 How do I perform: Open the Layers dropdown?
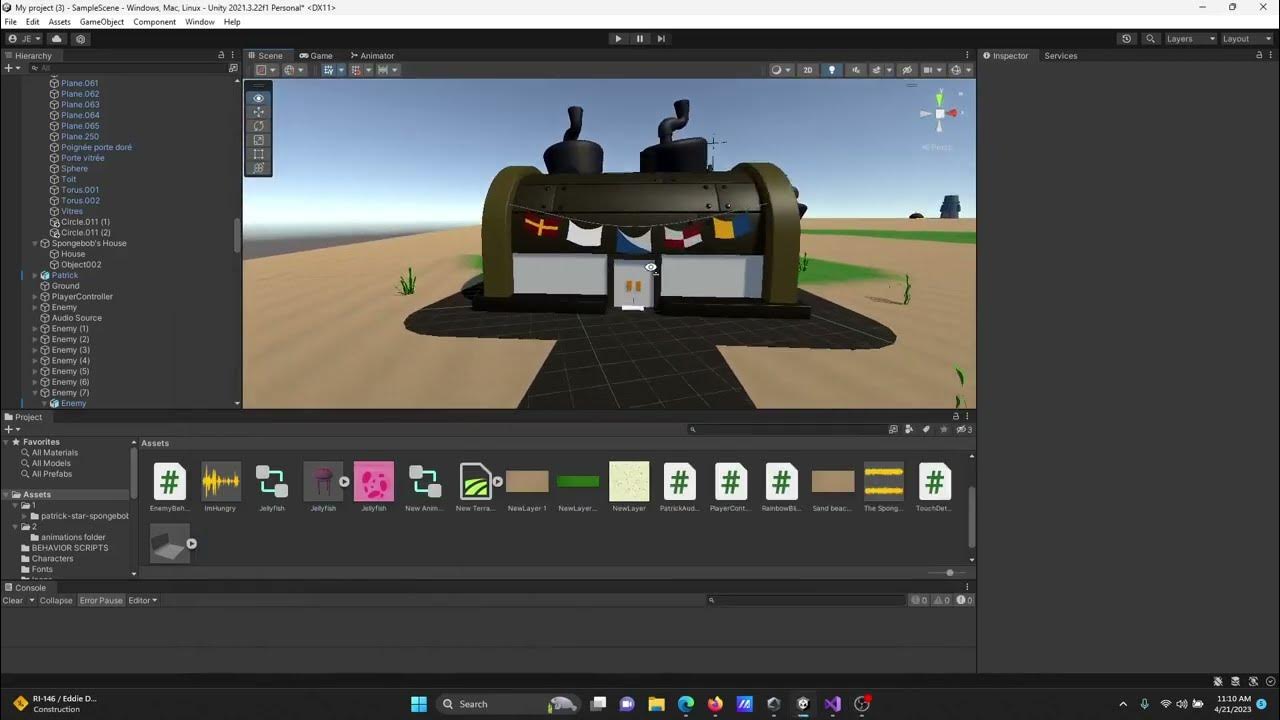pos(1190,39)
